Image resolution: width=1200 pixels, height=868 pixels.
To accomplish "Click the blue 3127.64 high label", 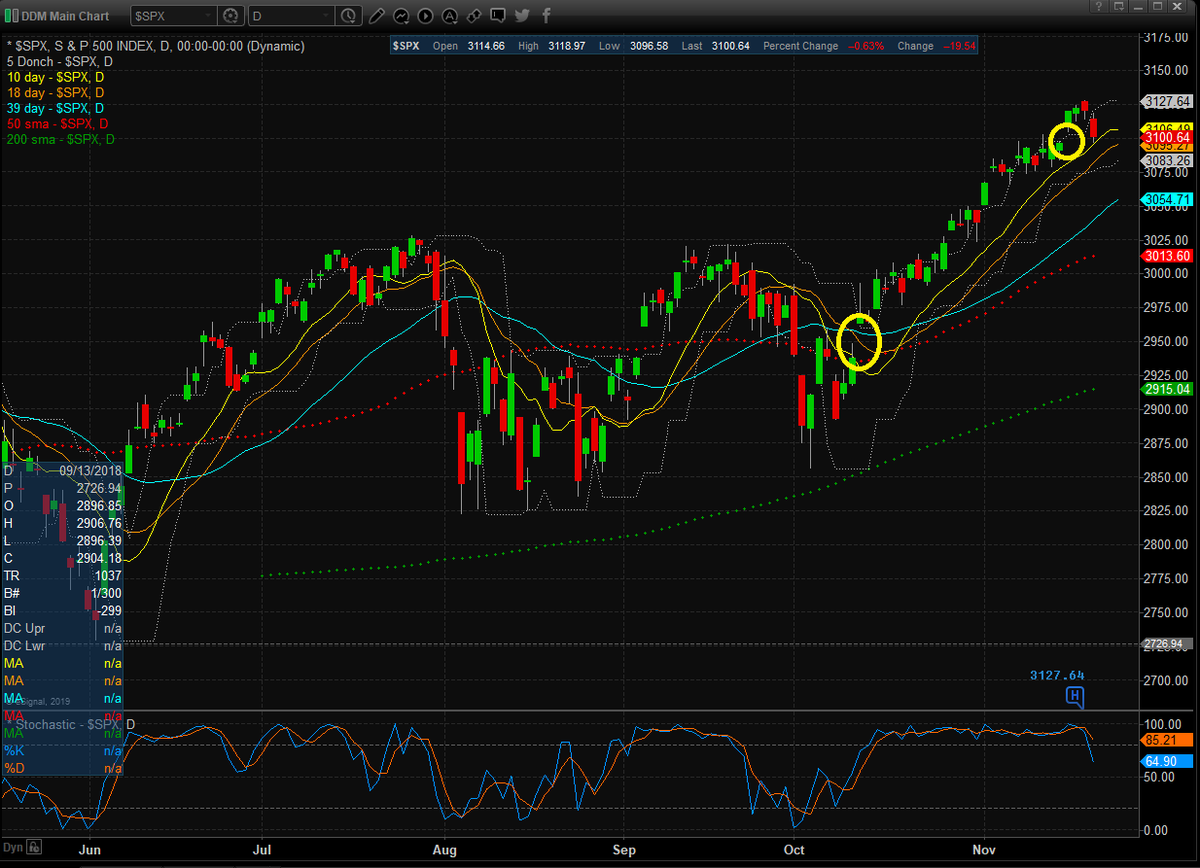I will pos(1057,675).
